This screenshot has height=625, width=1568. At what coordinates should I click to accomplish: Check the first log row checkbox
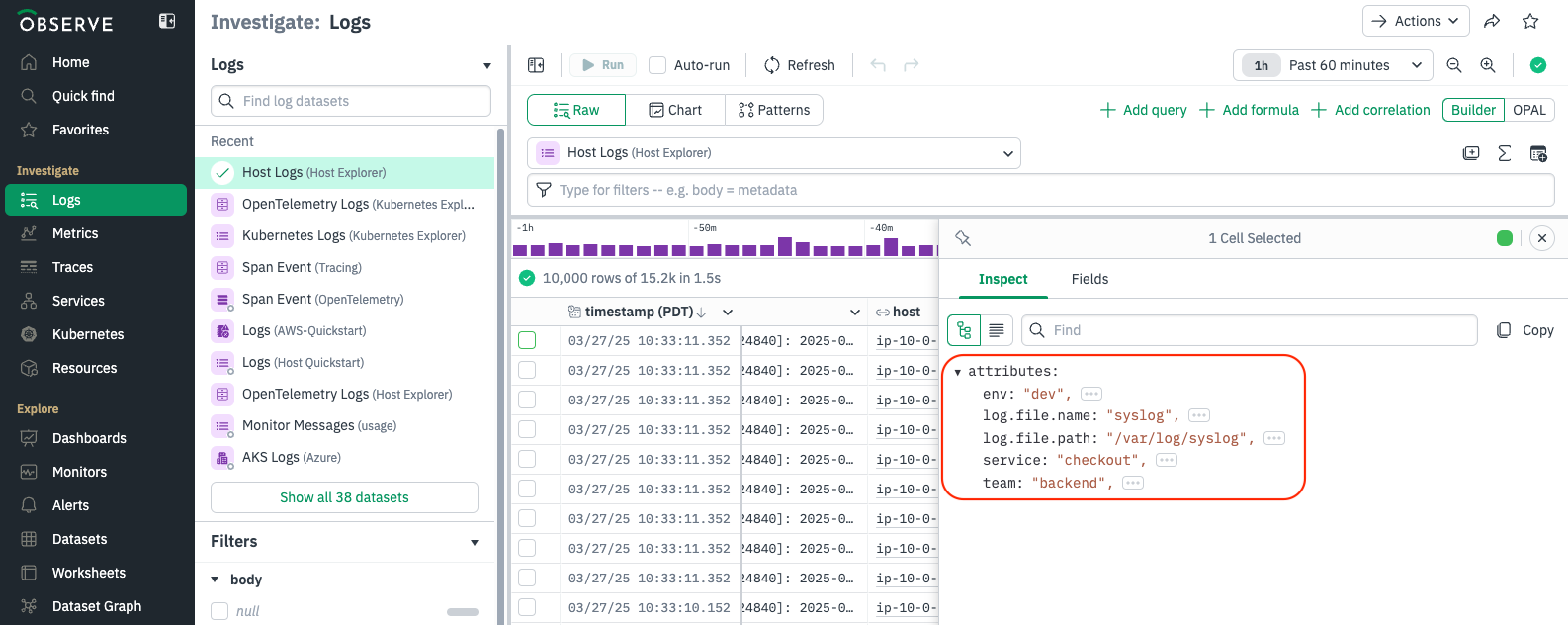[527, 340]
